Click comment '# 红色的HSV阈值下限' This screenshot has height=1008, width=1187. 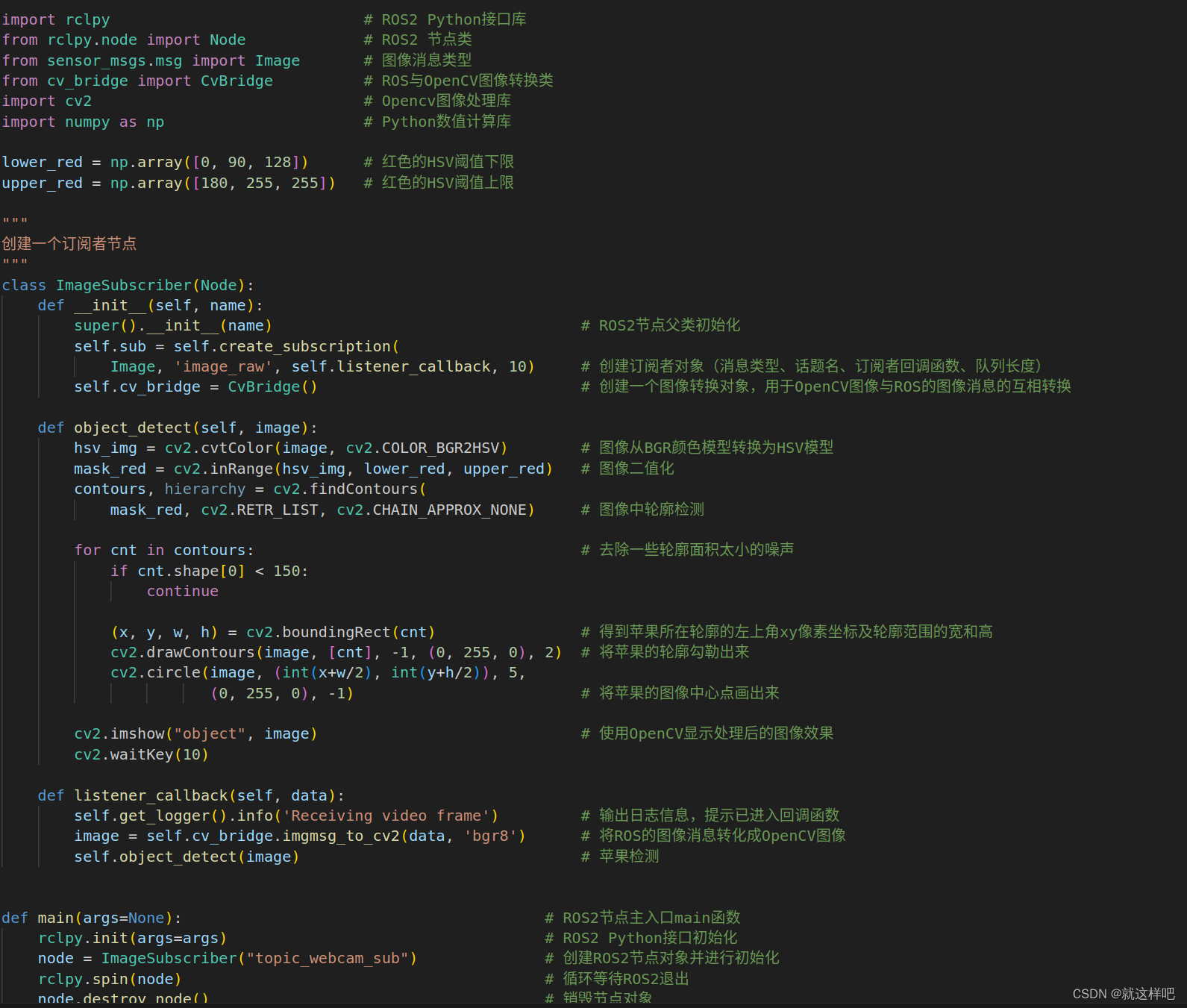tap(439, 162)
